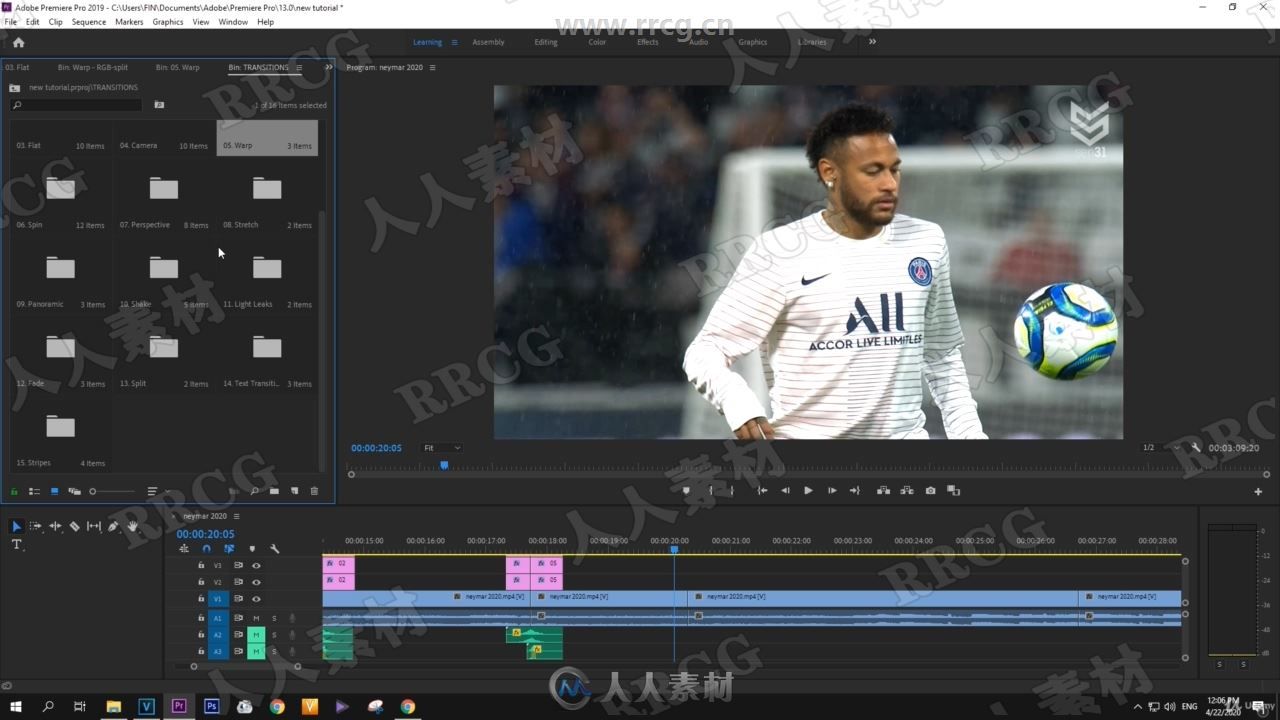Select the Razor tool
Image resolution: width=1280 pixels, height=720 pixels.
click(x=74, y=526)
